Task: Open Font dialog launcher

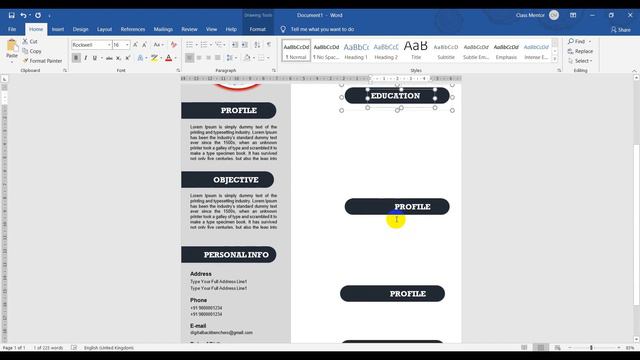Action: point(178,71)
